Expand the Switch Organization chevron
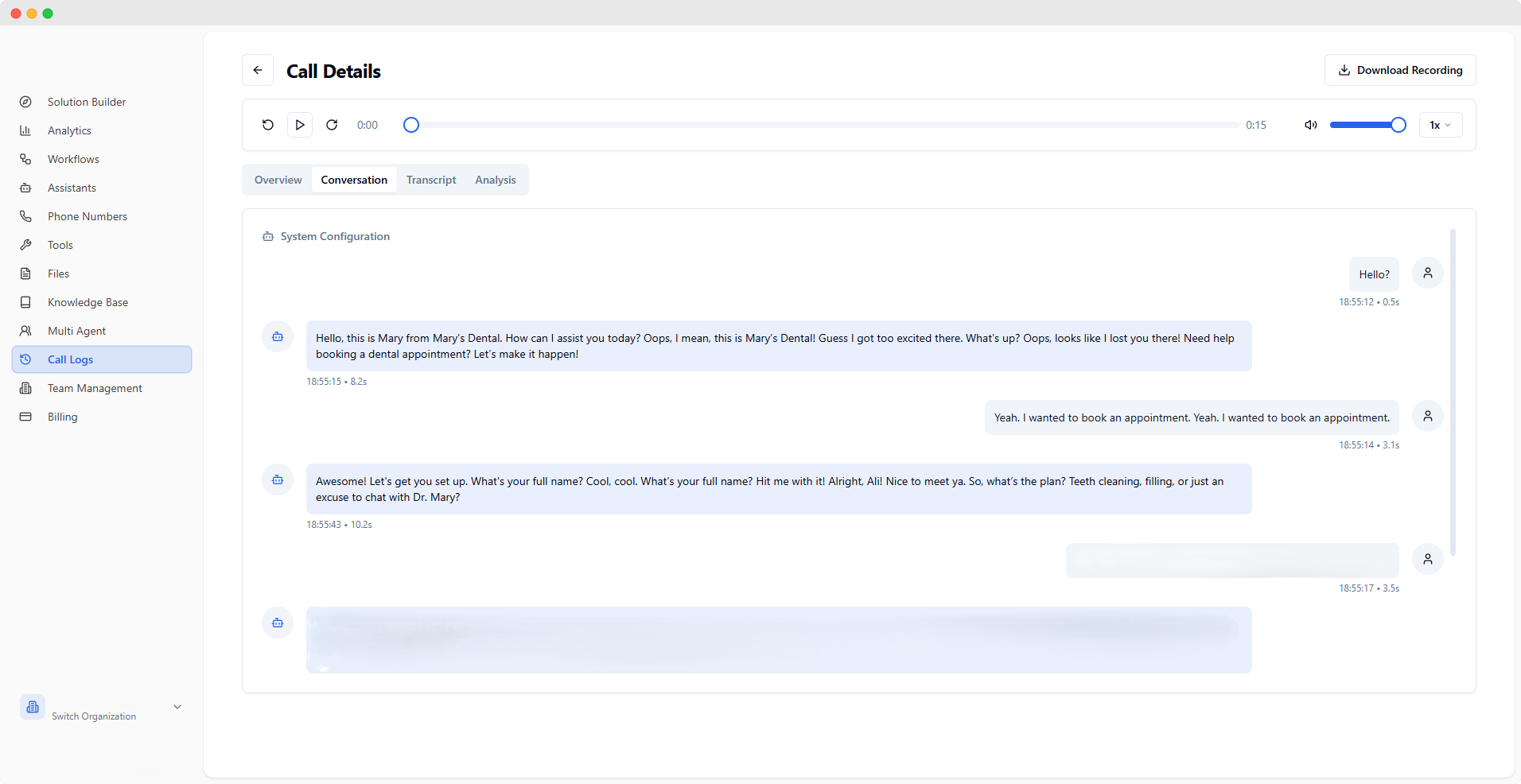 [x=177, y=707]
